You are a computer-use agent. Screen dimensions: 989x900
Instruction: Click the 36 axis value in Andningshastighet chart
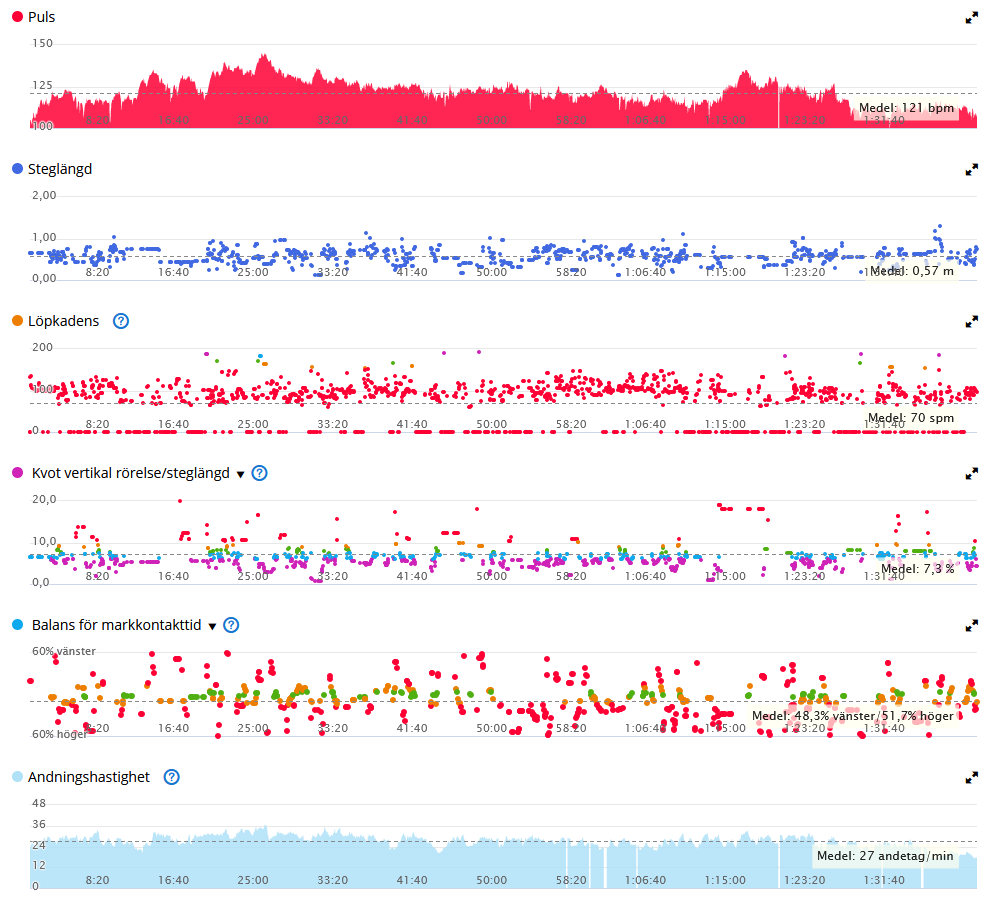tap(39, 824)
